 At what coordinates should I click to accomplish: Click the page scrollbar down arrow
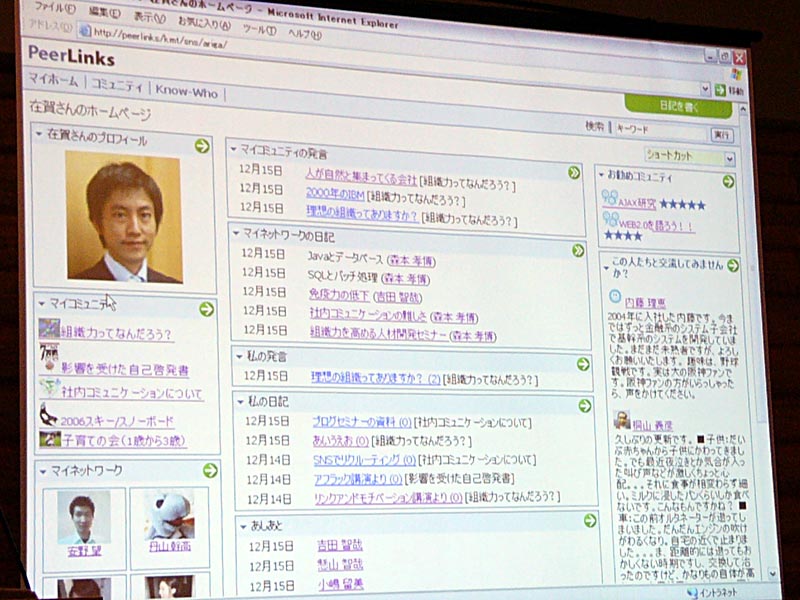pos(773,574)
